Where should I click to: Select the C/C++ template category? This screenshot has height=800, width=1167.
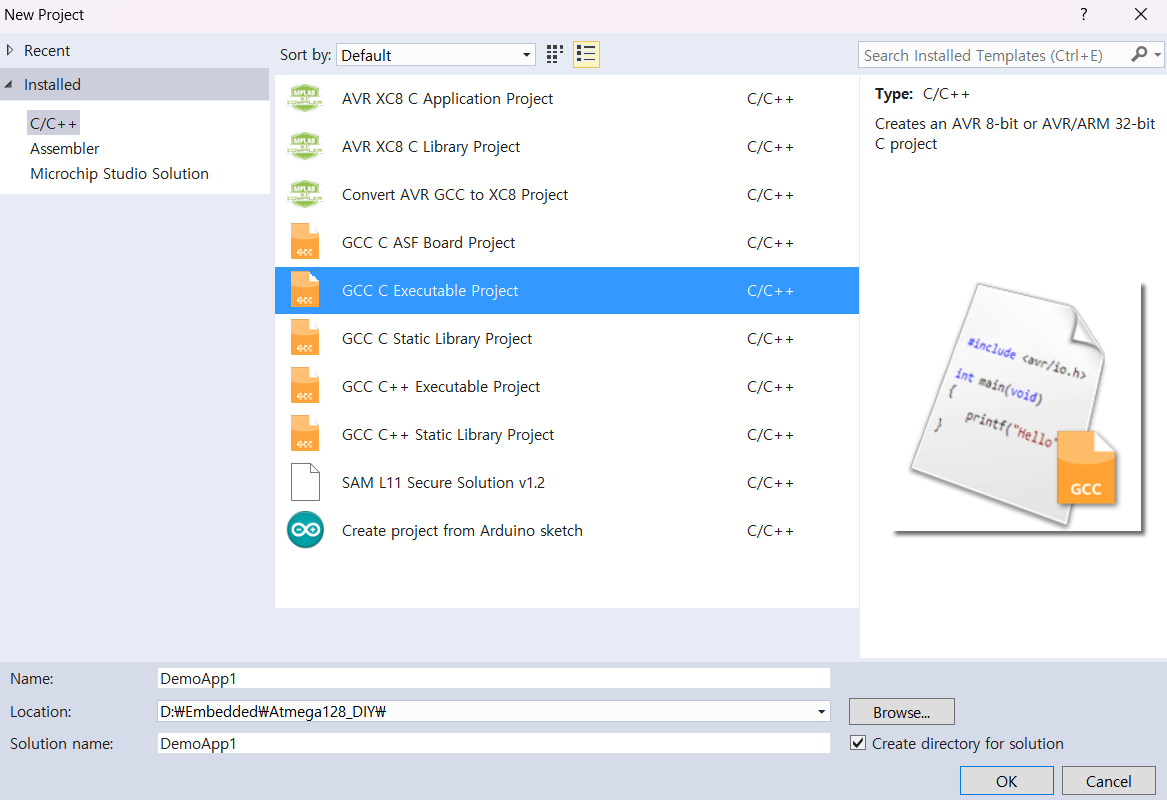tap(54, 124)
